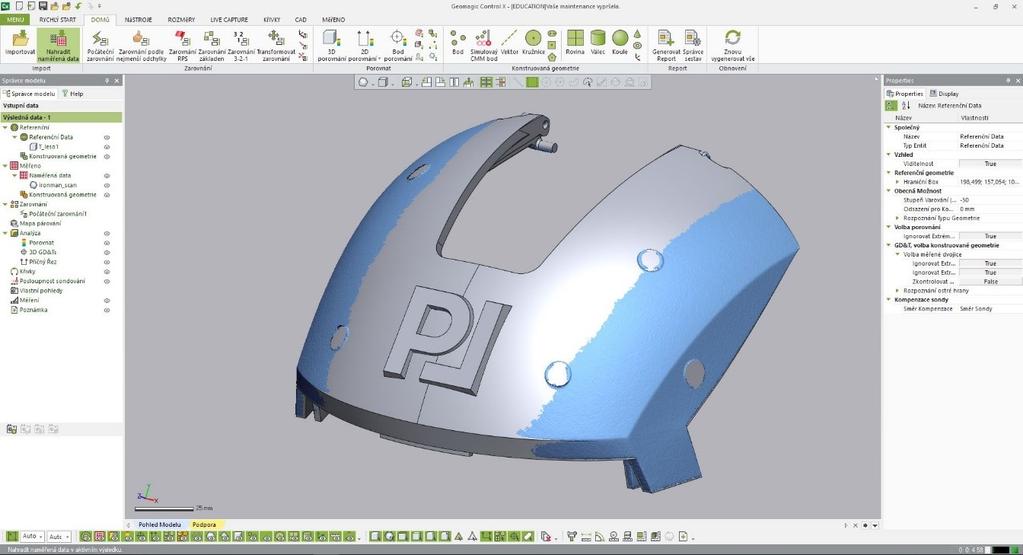Create a Vektor geometry
Image resolution: width=1023 pixels, height=555 pixels.
(509, 42)
